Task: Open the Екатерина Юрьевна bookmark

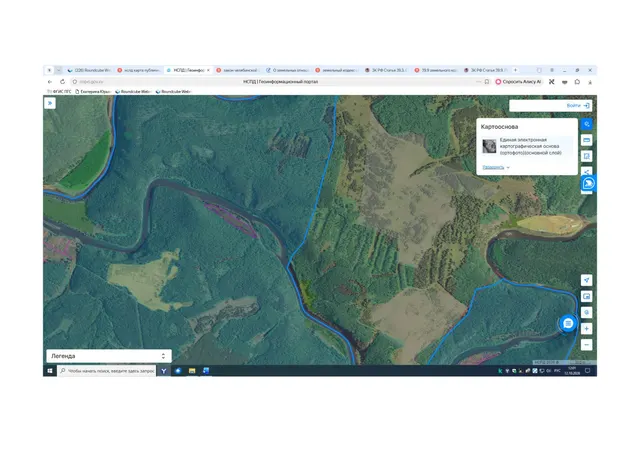Action: click(x=93, y=91)
